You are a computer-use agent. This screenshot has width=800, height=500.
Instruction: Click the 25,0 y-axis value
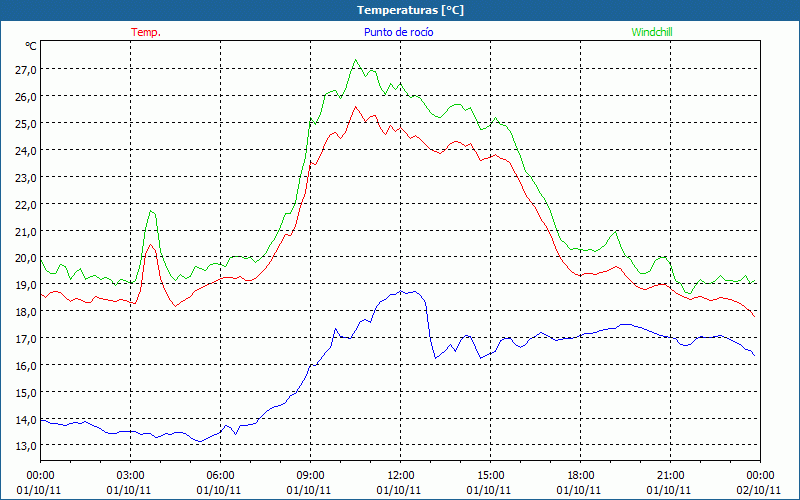tap(26, 124)
